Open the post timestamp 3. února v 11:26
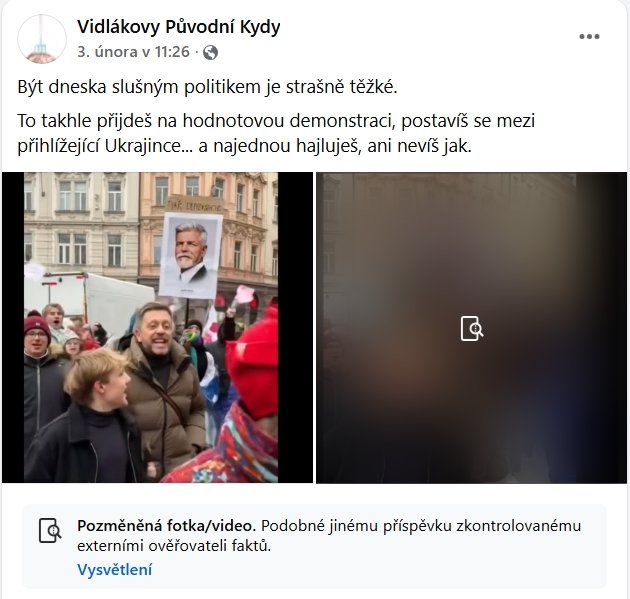630x599 pixels. (133, 52)
